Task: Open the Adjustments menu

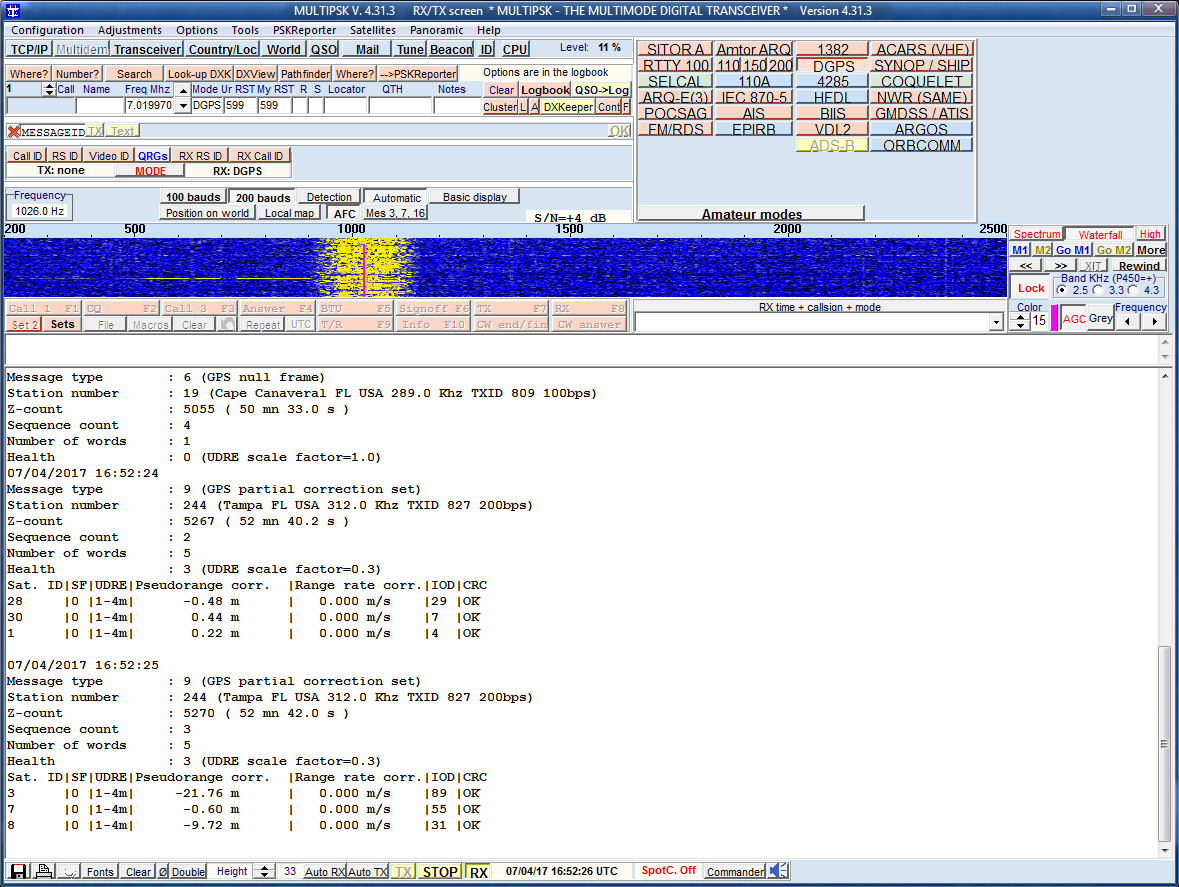Action: pyautogui.click(x=129, y=30)
